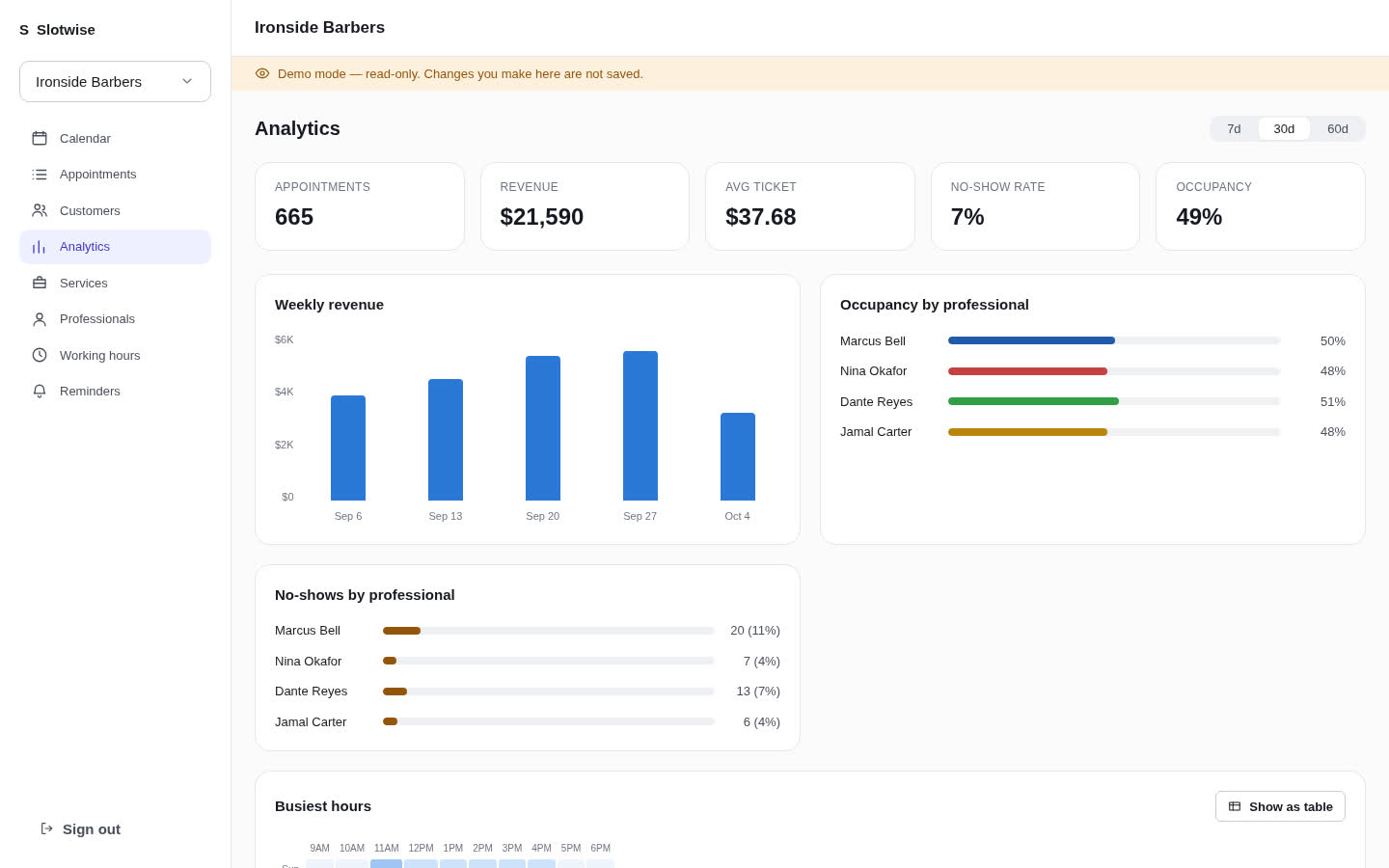The width and height of the screenshot is (1389, 868).
Task: Show busiest hours as table
Action: point(1280,806)
